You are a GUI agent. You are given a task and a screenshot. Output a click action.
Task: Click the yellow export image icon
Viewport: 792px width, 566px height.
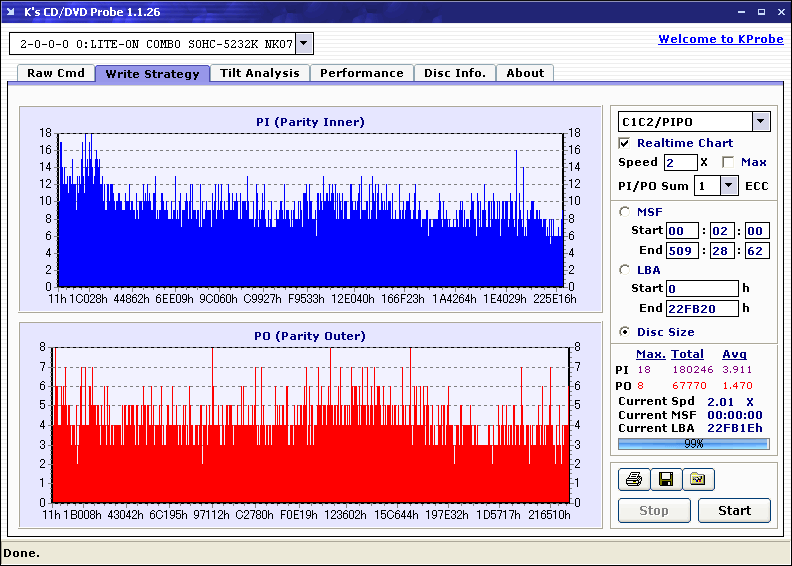pos(698,480)
